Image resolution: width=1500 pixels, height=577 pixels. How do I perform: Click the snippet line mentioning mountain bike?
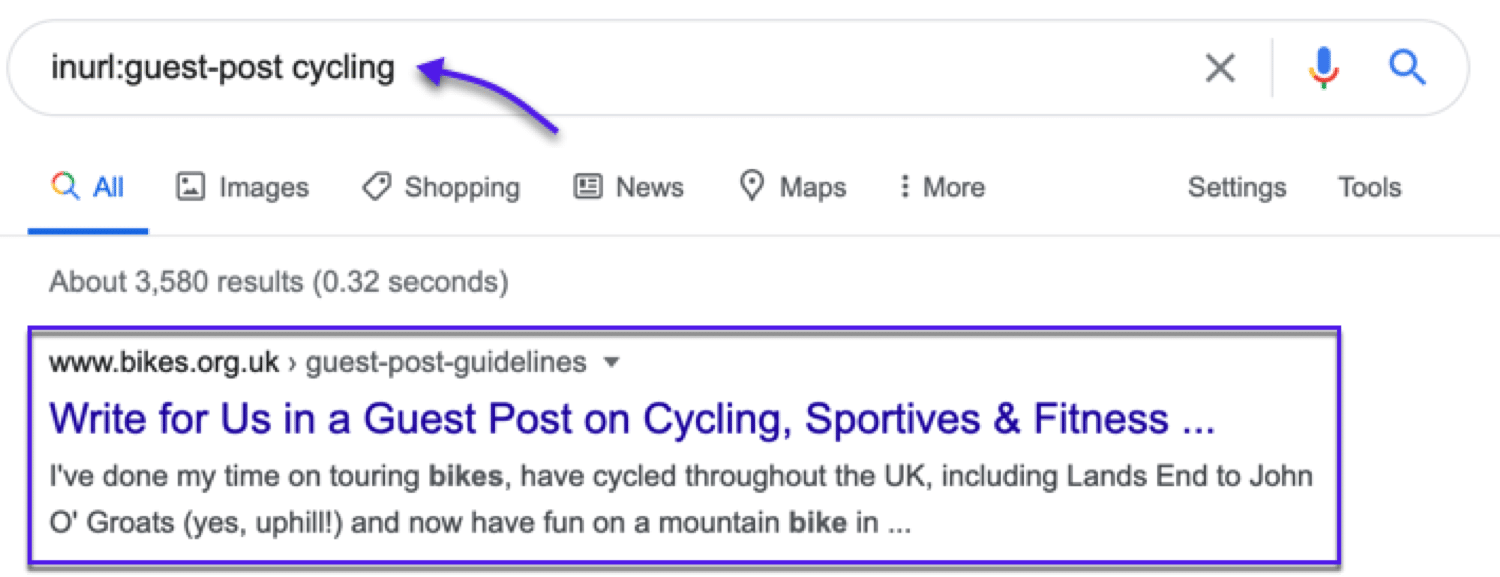(x=480, y=522)
